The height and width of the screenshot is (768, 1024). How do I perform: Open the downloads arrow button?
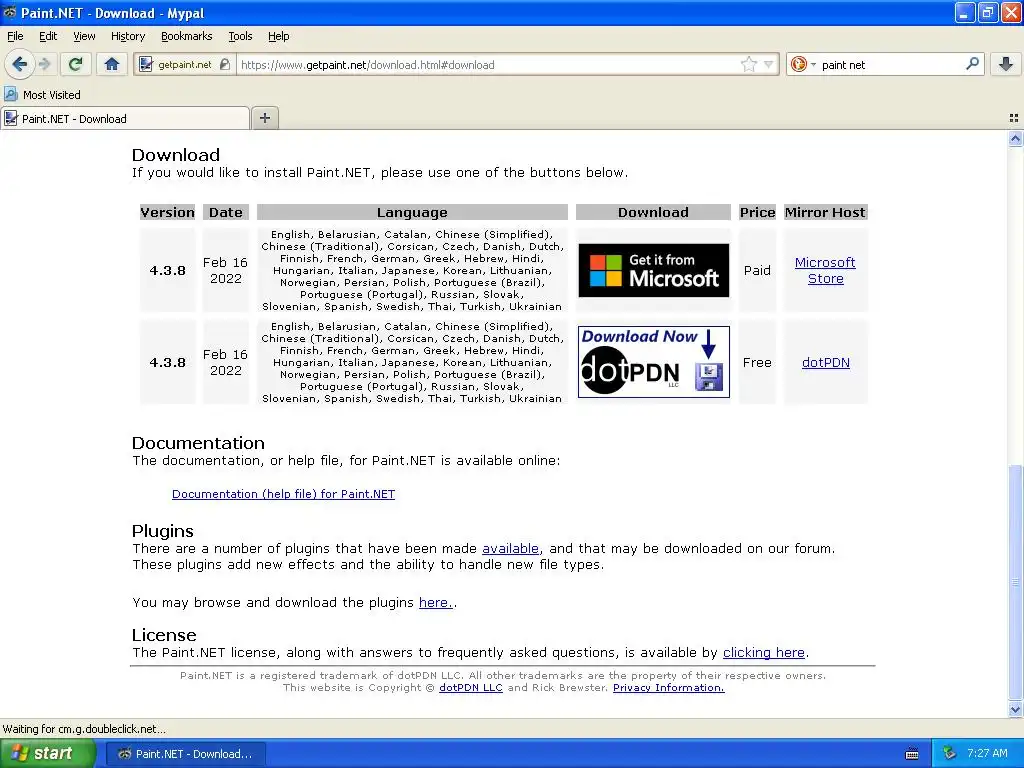[1006, 64]
